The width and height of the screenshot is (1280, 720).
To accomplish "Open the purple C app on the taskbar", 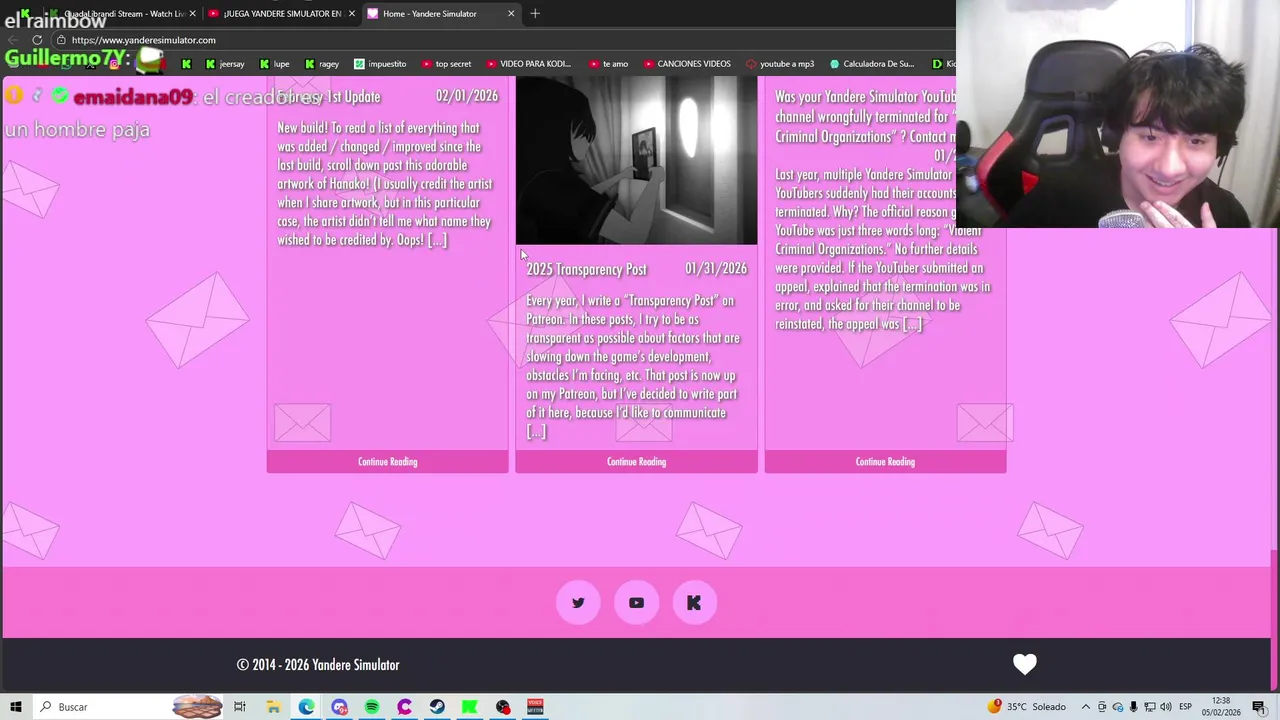I will [404, 707].
